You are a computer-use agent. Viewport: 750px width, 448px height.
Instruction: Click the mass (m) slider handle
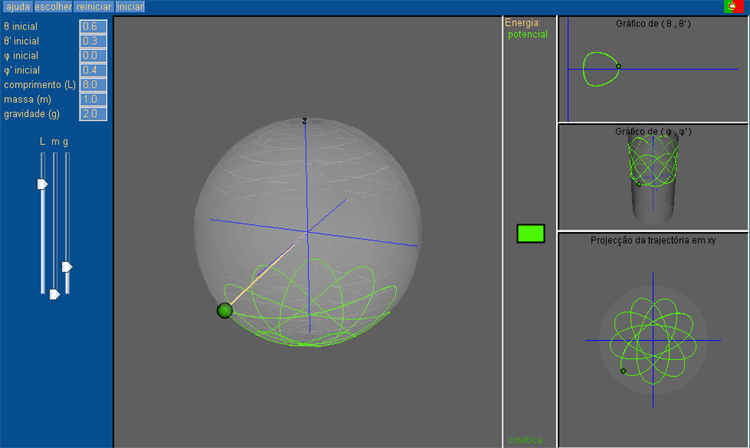click(x=54, y=294)
